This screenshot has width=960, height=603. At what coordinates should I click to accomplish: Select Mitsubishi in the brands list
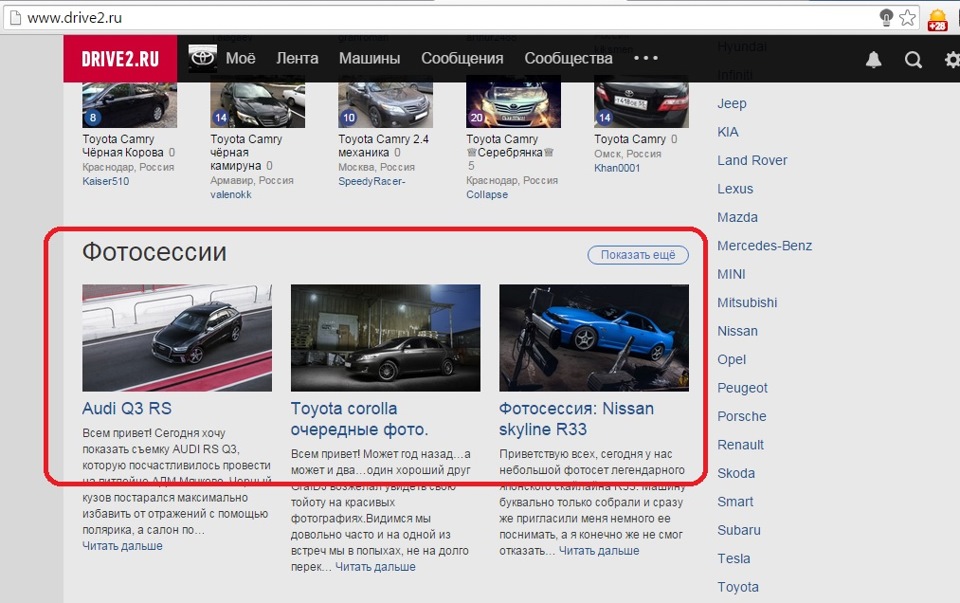(747, 302)
